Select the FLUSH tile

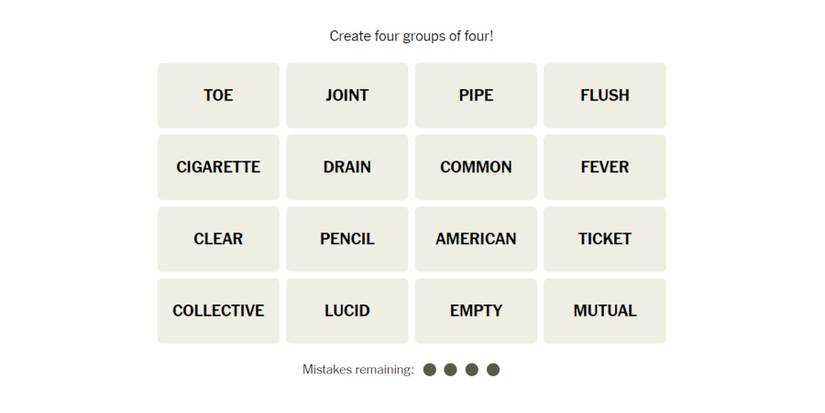605,95
